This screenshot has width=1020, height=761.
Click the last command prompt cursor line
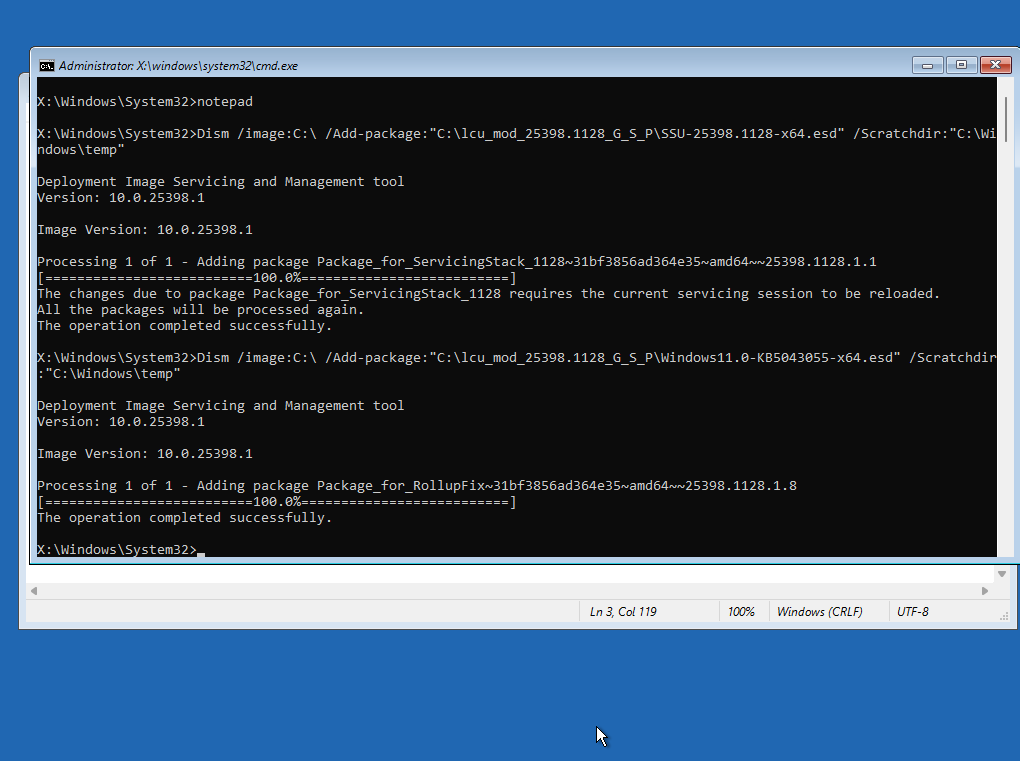pyautogui.click(x=121, y=550)
